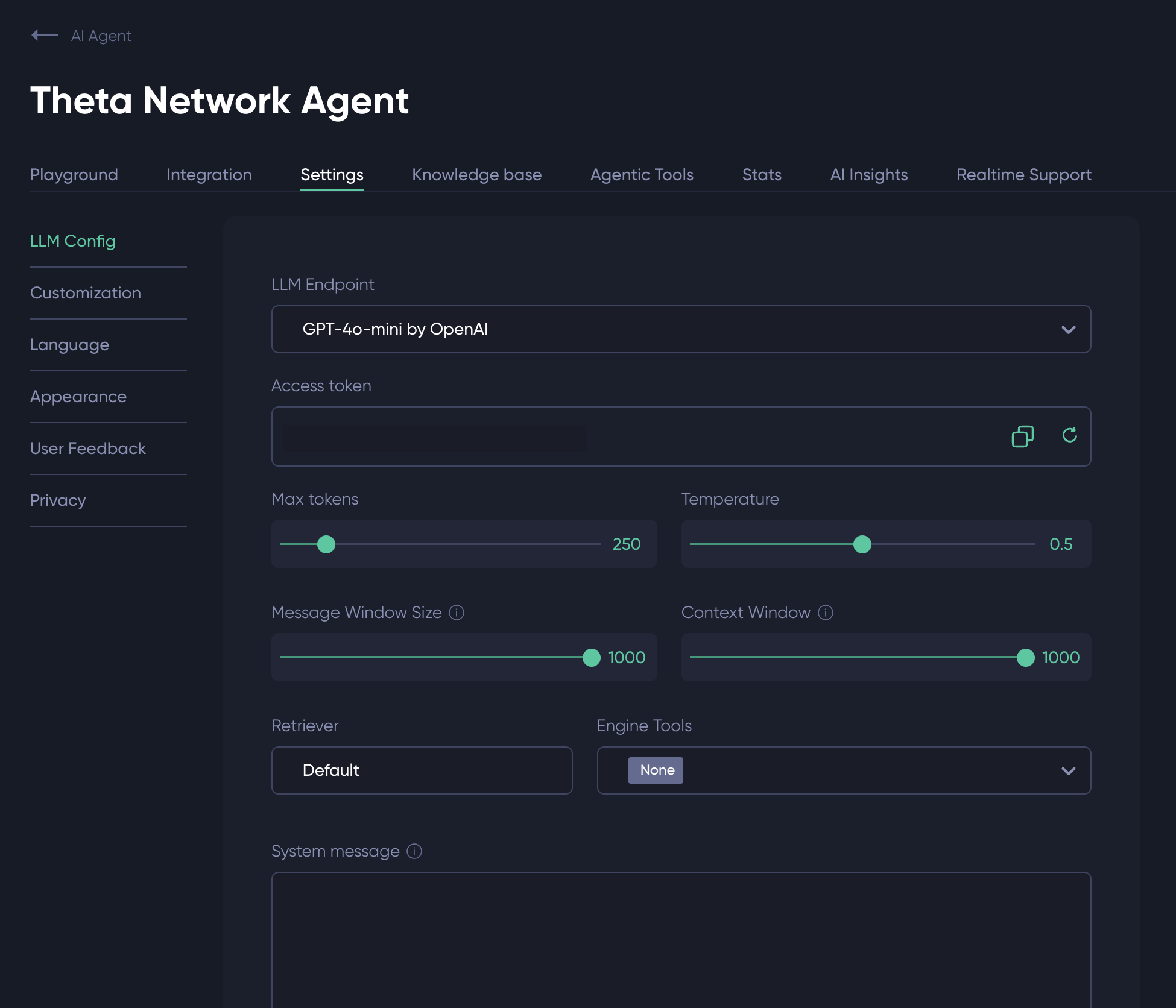
Task: Click the back arrow to AI Agent
Action: [44, 36]
